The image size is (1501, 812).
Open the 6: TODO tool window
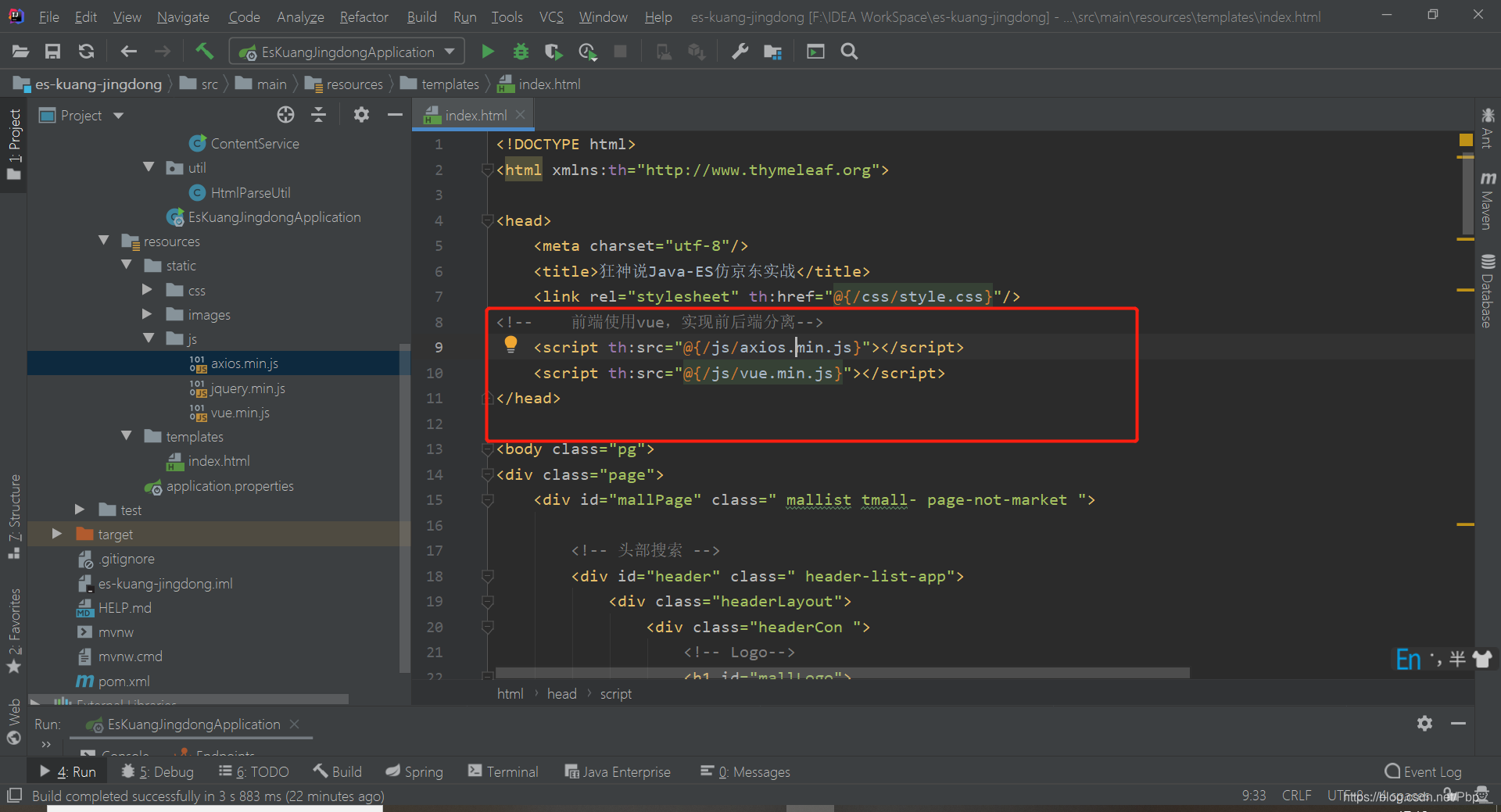(253, 771)
